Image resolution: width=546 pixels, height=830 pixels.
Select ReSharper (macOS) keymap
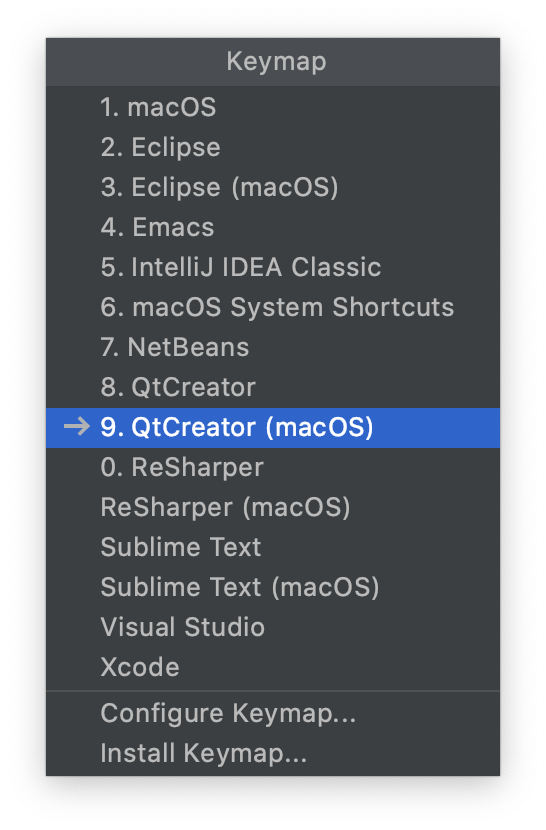point(273,508)
